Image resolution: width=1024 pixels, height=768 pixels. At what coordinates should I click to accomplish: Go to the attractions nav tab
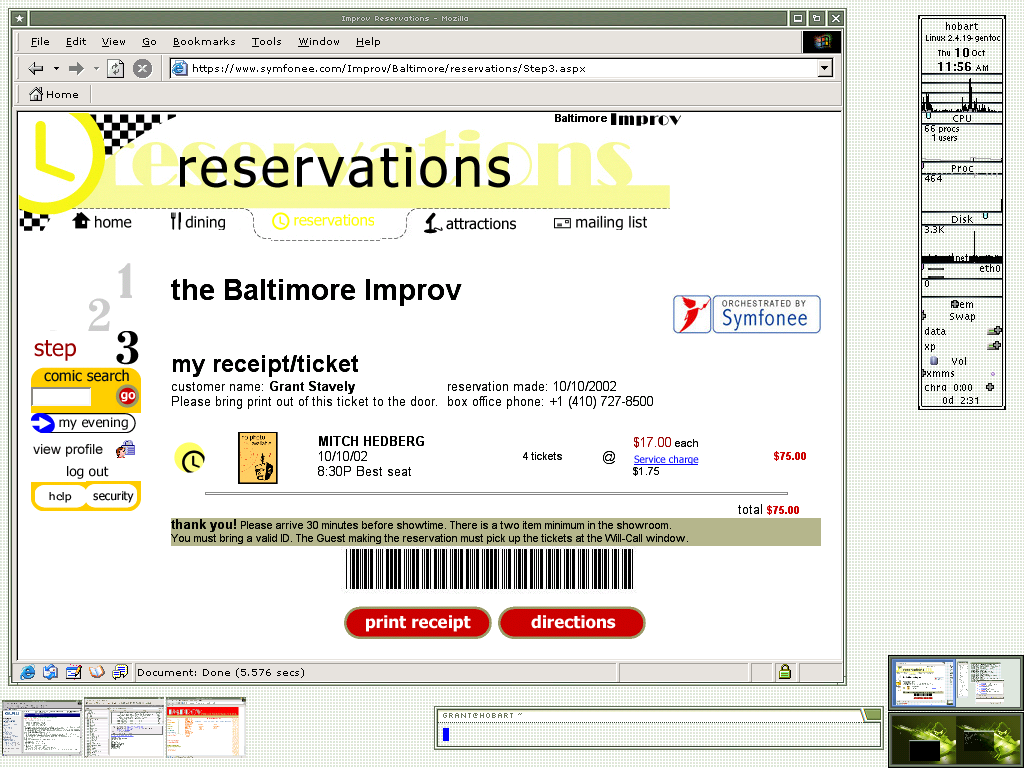470,223
